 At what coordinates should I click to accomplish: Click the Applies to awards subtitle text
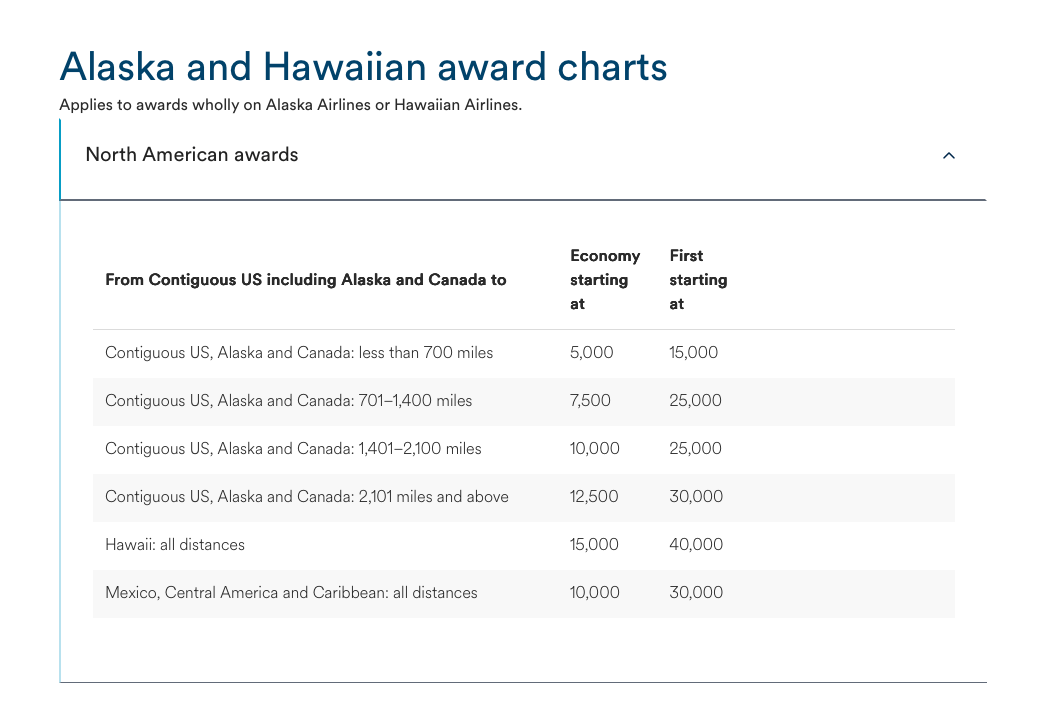tap(290, 105)
